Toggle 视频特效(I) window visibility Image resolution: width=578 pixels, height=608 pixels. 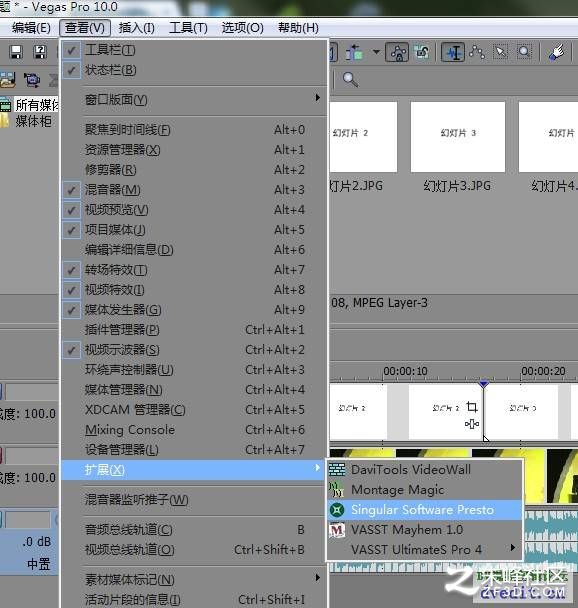[194, 290]
